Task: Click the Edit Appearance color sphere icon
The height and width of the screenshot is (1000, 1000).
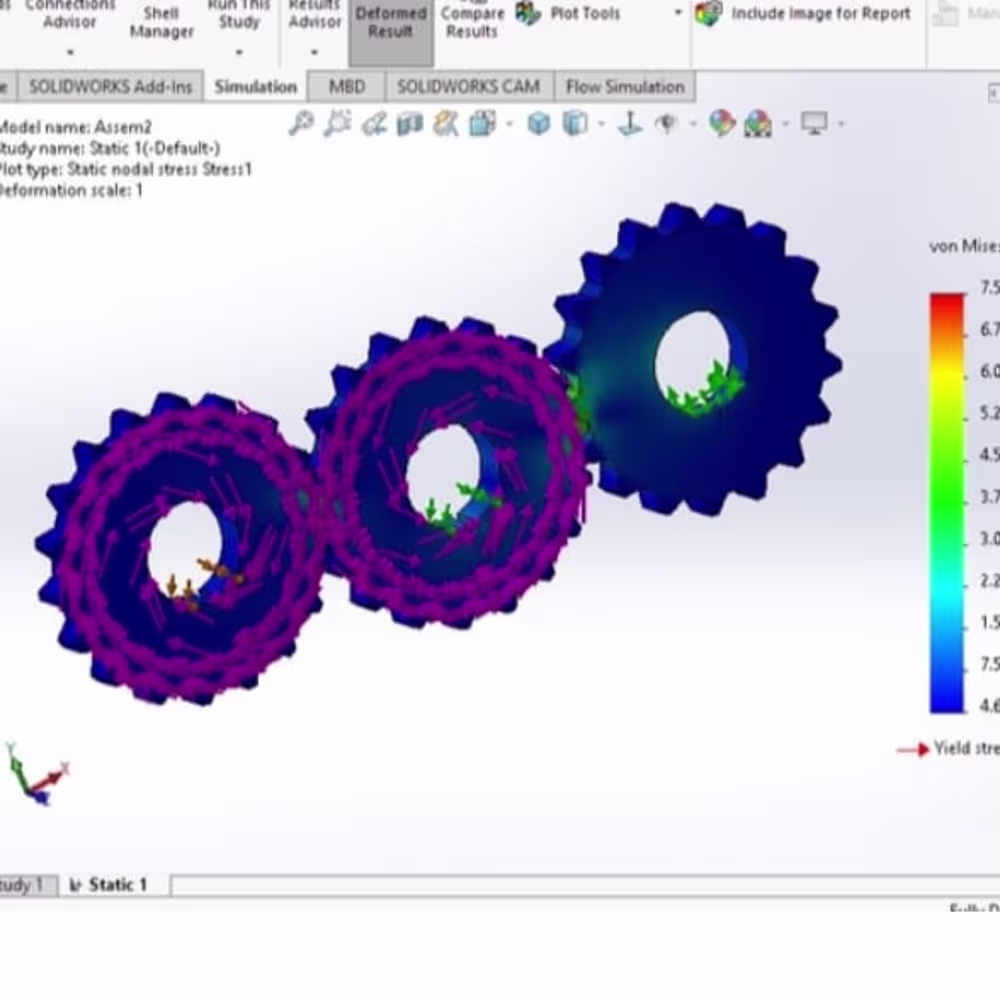Action: (x=722, y=123)
